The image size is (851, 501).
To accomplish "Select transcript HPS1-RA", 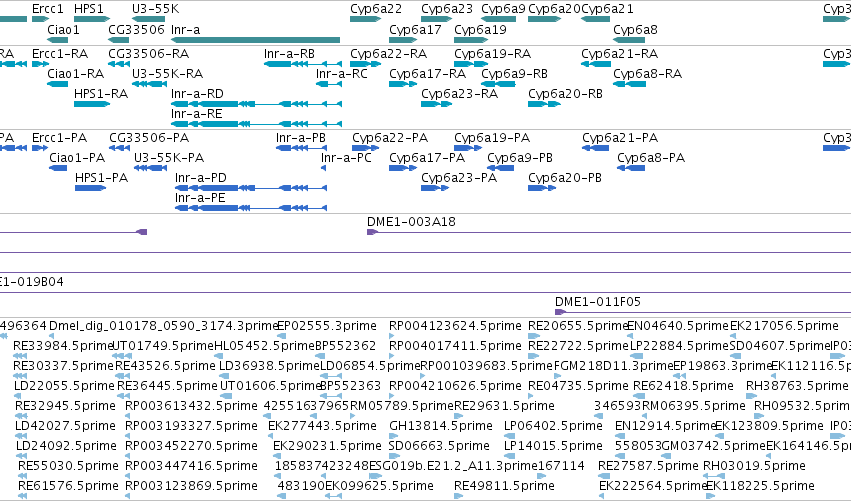I will [x=101, y=93].
